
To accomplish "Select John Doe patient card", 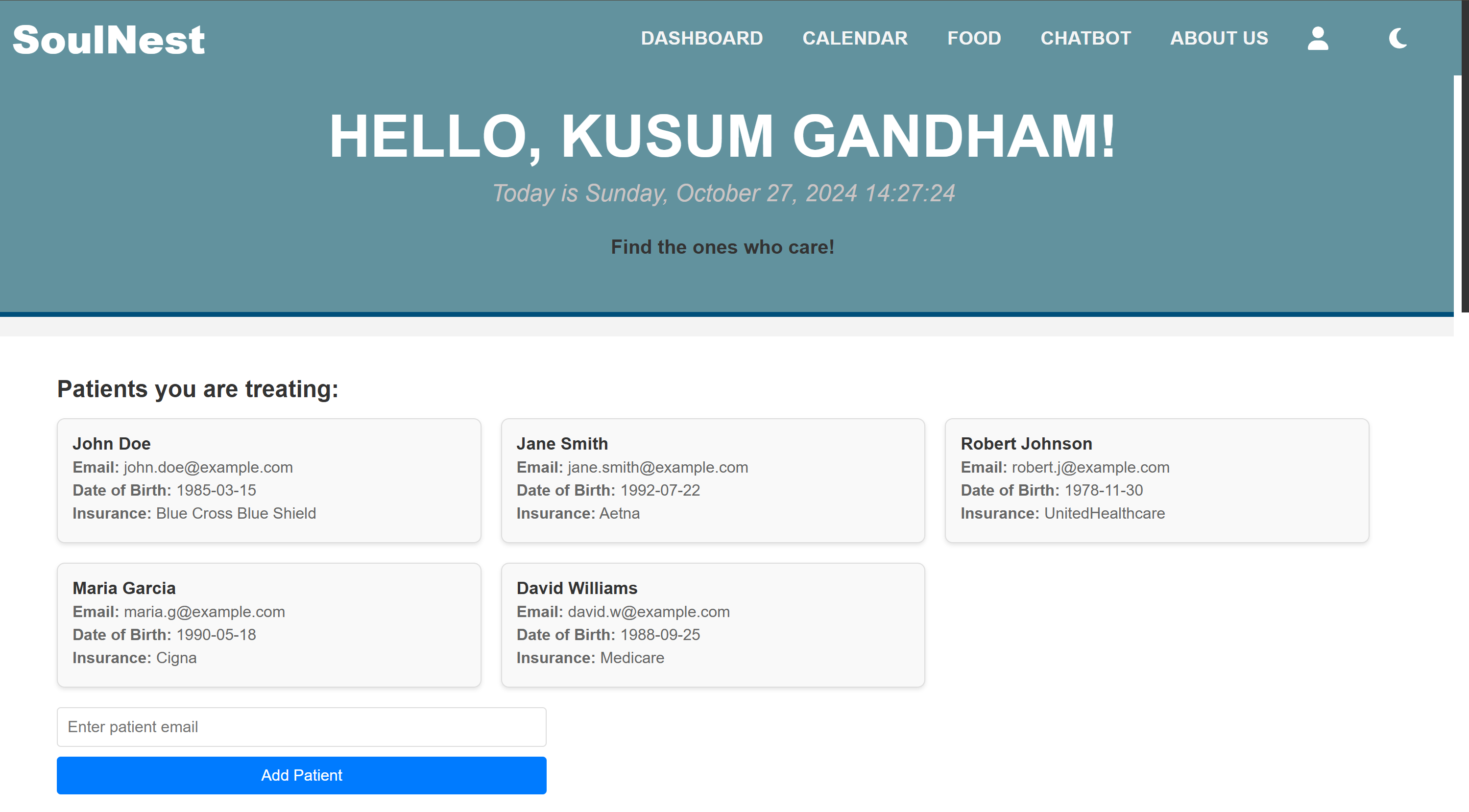I will 268,480.
